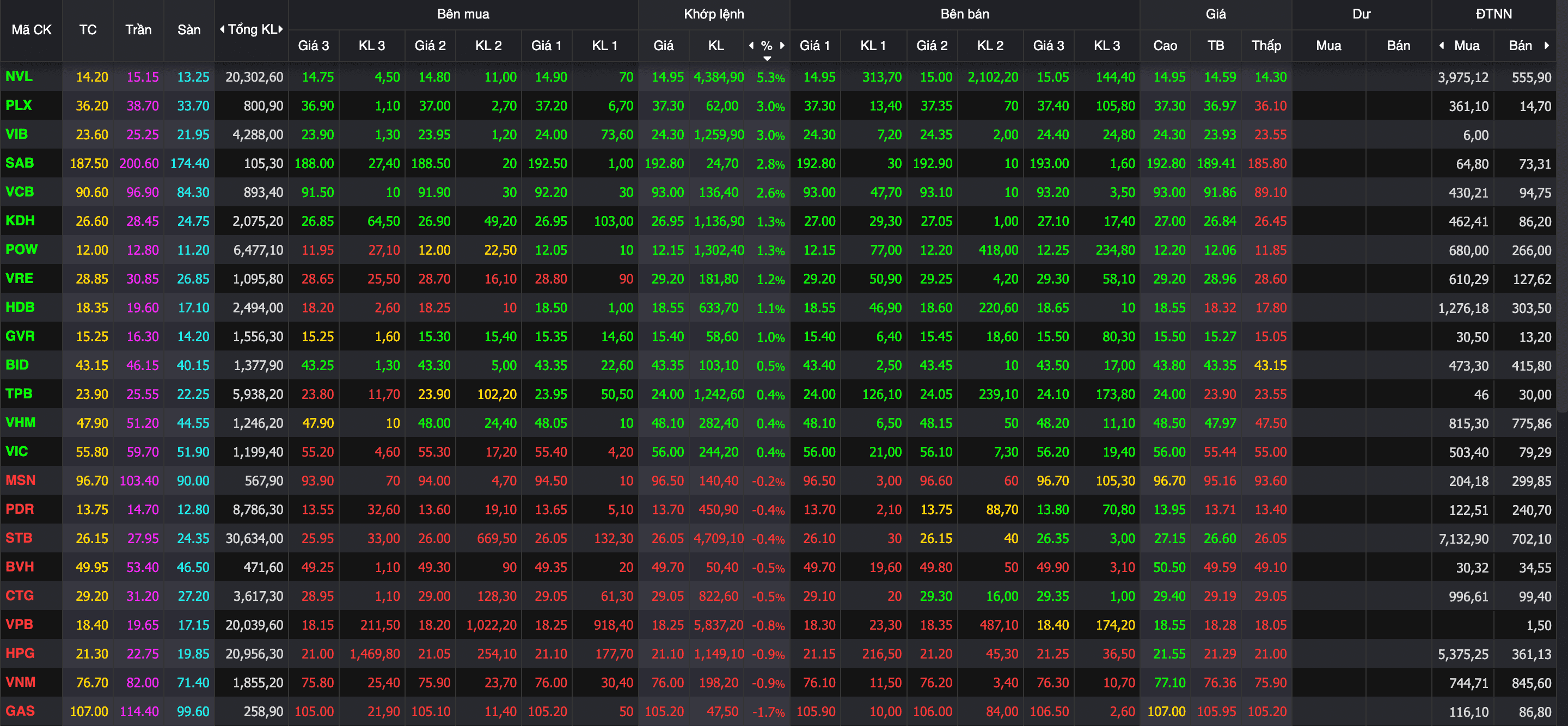Open GVR stock symbol
The width and height of the screenshot is (1568, 726).
20,336
